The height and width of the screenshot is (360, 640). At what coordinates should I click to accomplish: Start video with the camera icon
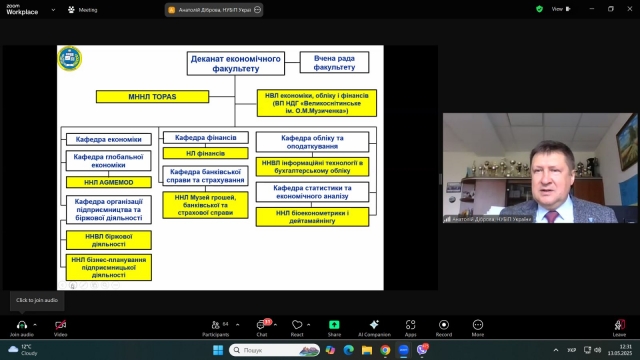[60, 325]
